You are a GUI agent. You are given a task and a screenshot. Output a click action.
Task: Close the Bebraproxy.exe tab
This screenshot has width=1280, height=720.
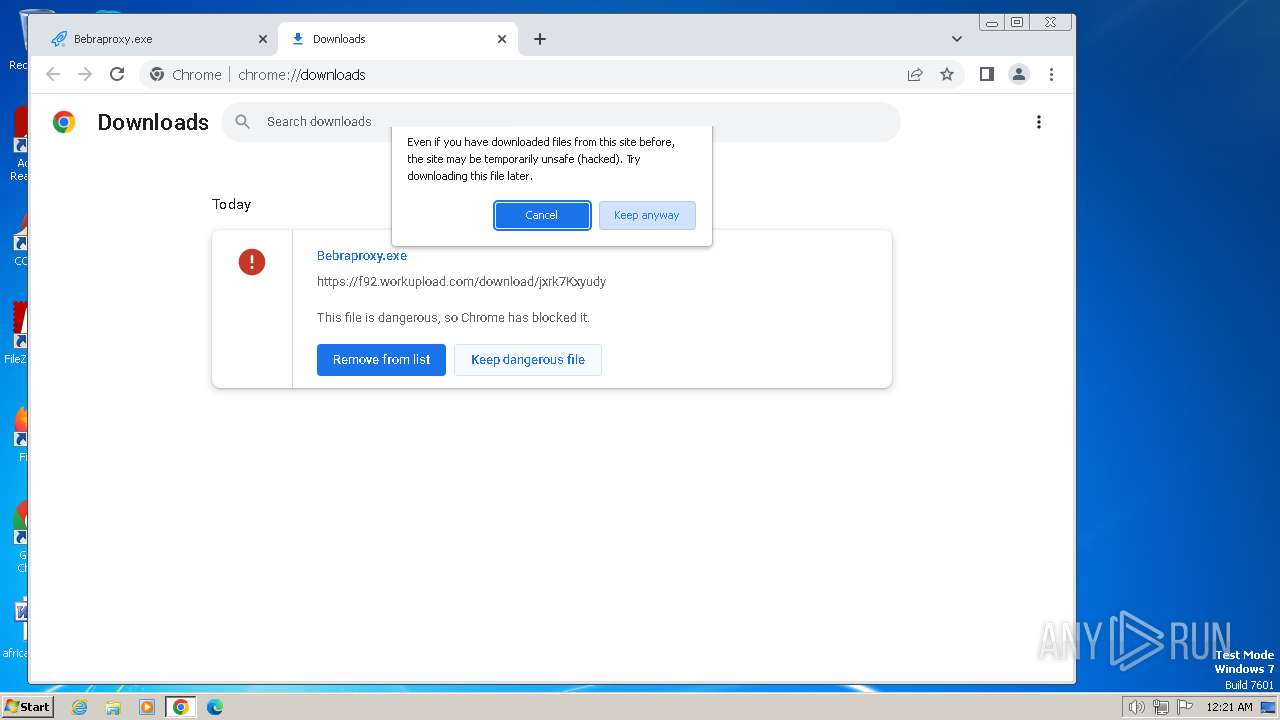coord(263,39)
